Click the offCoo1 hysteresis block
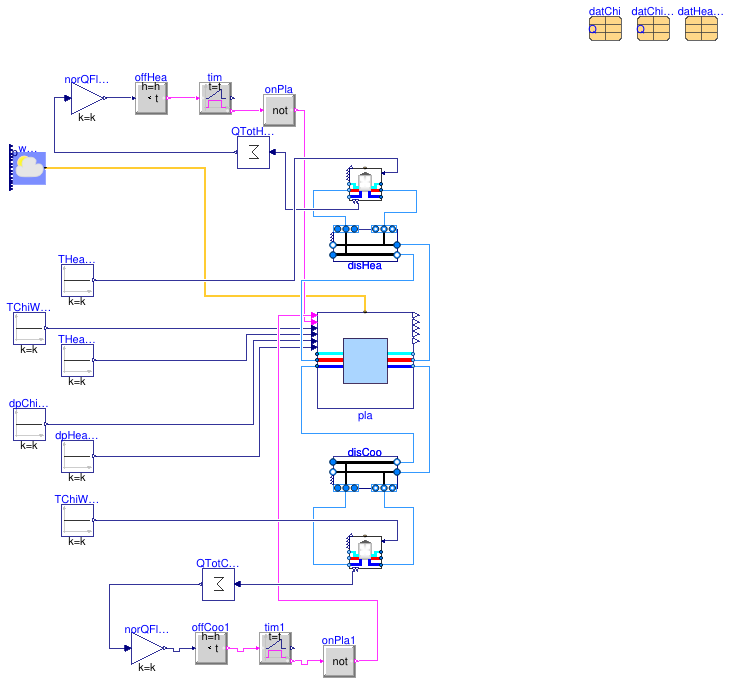Viewport: 729px width, 684px height. tap(212, 648)
